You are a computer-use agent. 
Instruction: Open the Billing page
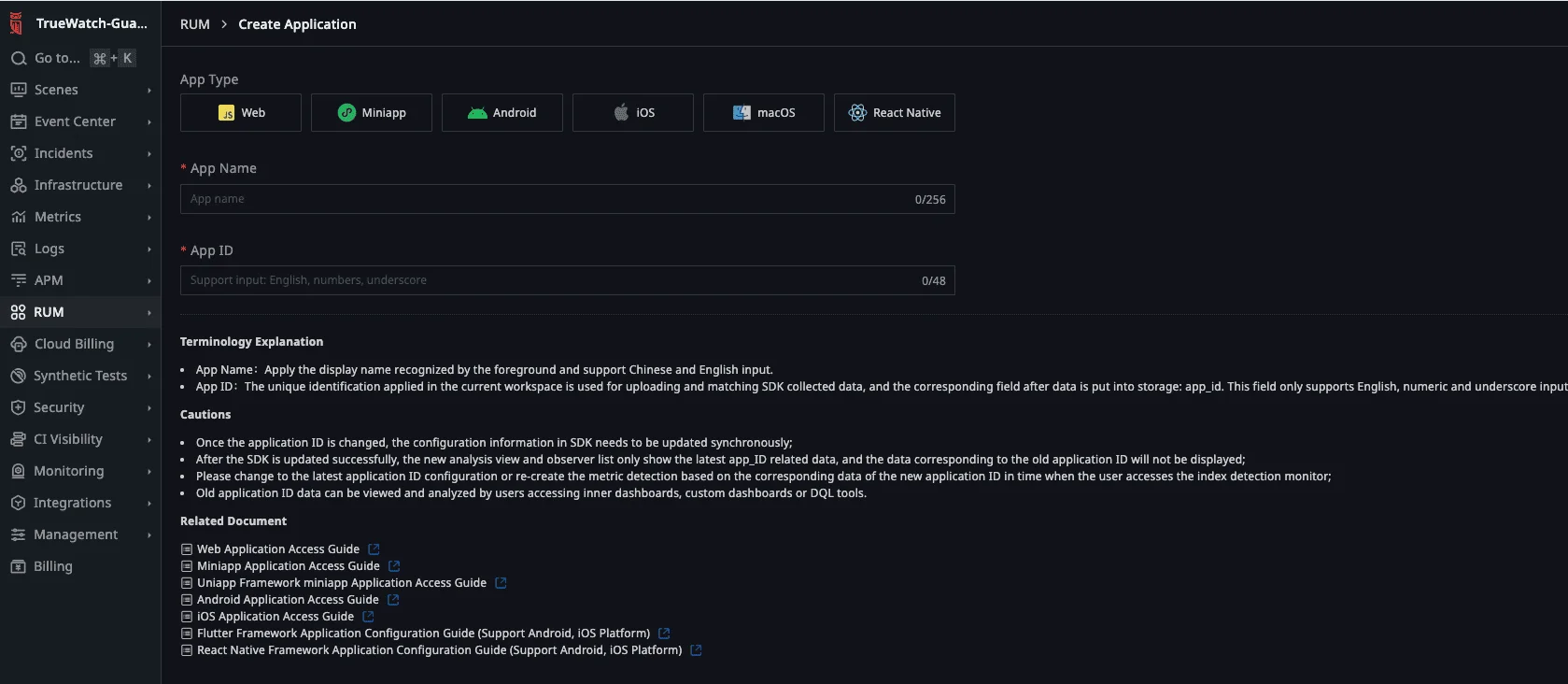pyautogui.click(x=52, y=566)
